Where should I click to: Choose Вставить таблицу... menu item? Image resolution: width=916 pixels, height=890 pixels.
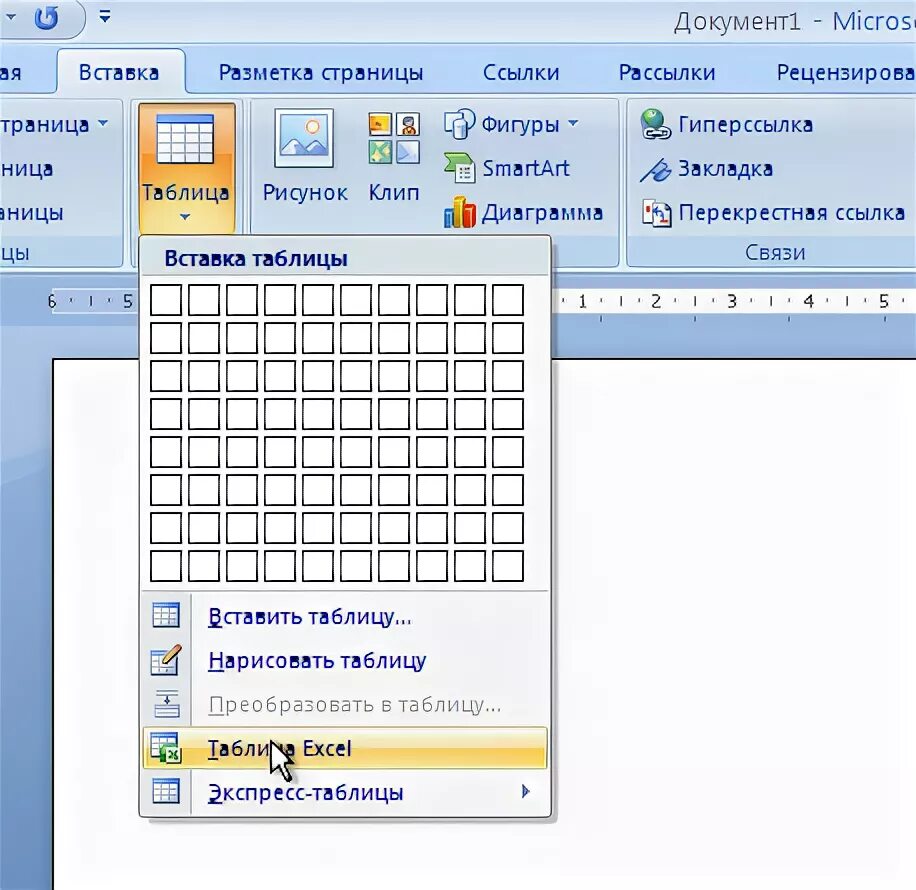point(345,617)
